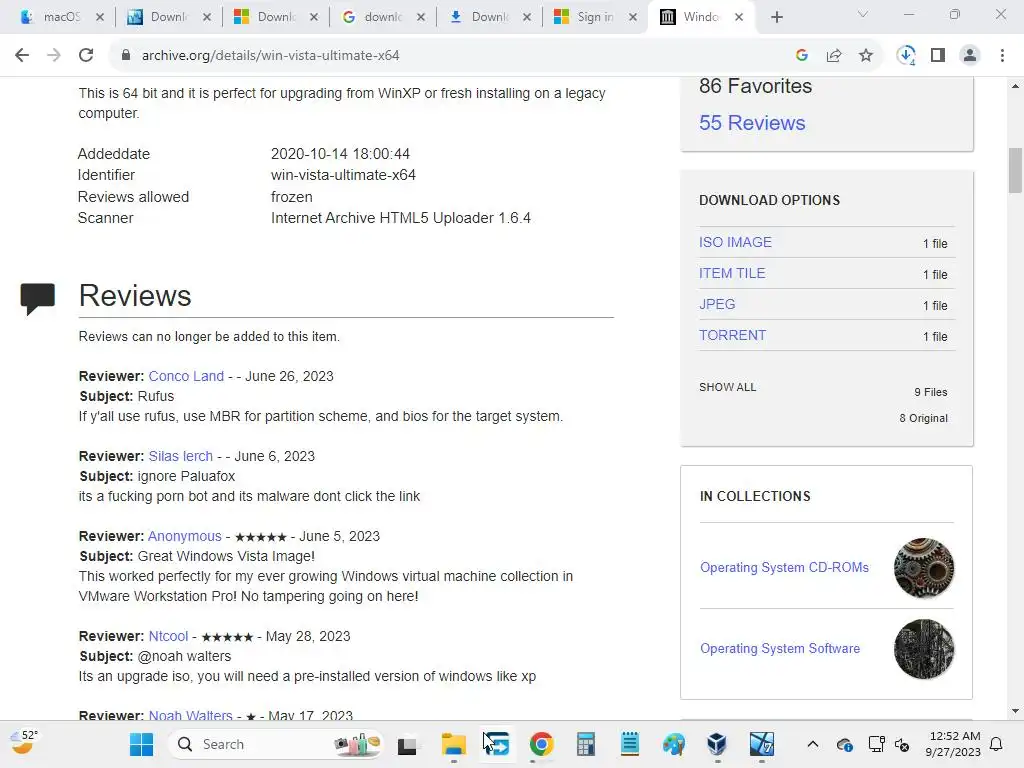
Task: Switch to the Google downlc tab
Action: click(x=383, y=18)
